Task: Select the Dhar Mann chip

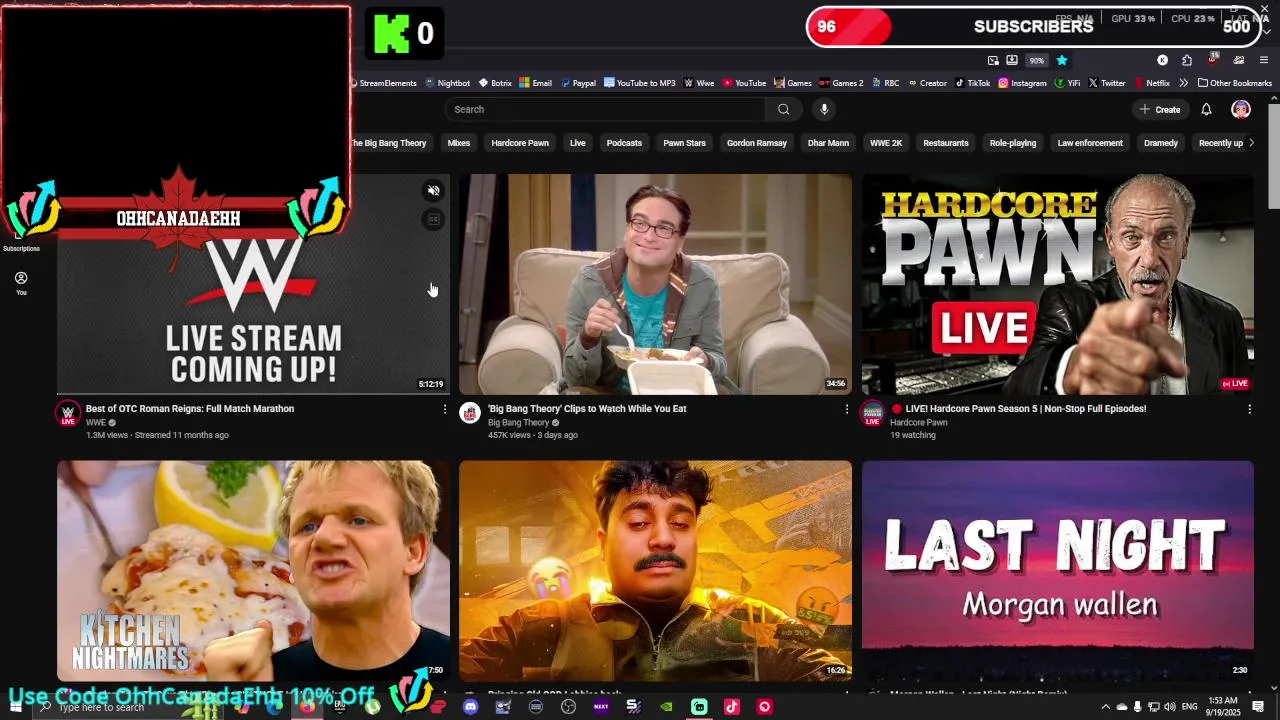Action: coord(828,143)
